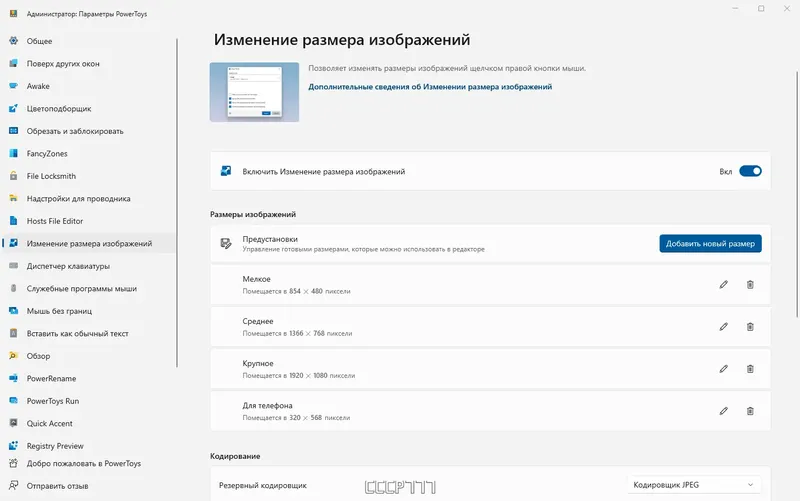Open the File Locksmith page
This screenshot has height=501, width=800.
pyautogui.click(x=55, y=176)
